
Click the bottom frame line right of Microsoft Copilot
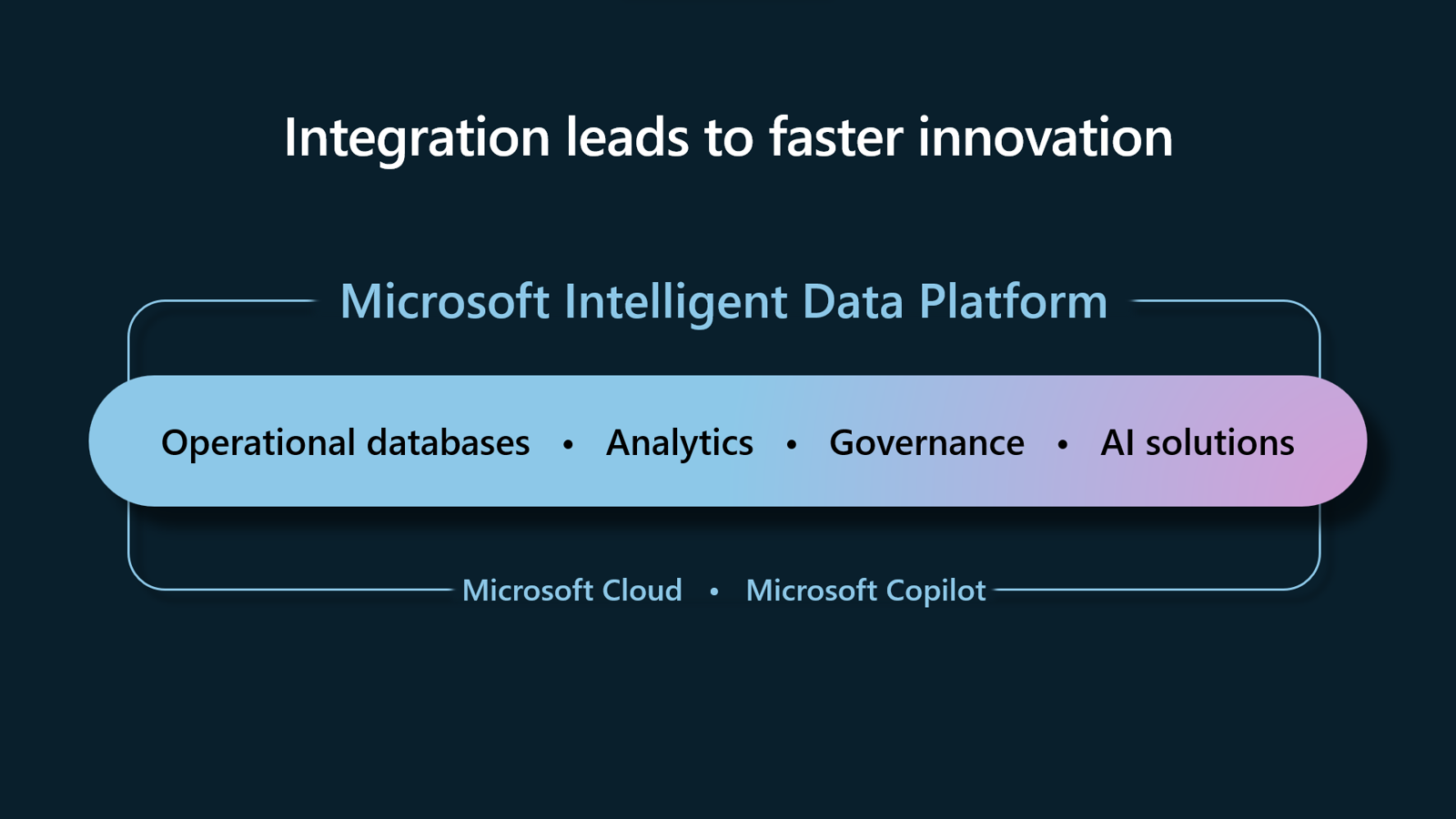coord(1147,589)
